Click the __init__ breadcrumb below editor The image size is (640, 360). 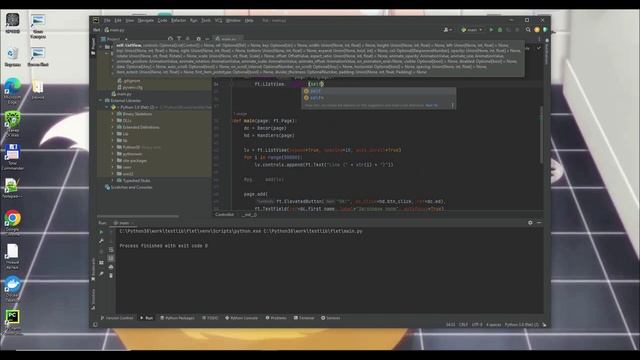(249, 214)
